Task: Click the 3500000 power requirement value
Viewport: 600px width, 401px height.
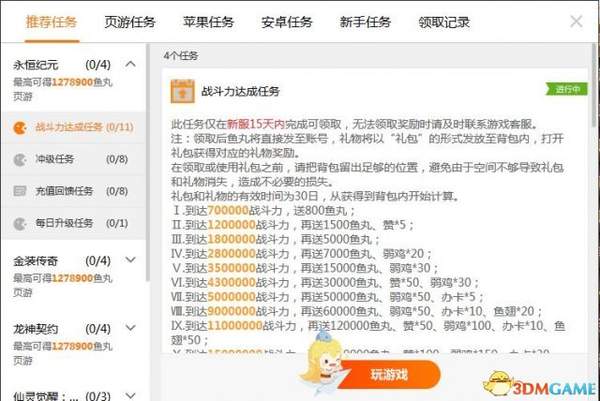Action: point(231,268)
